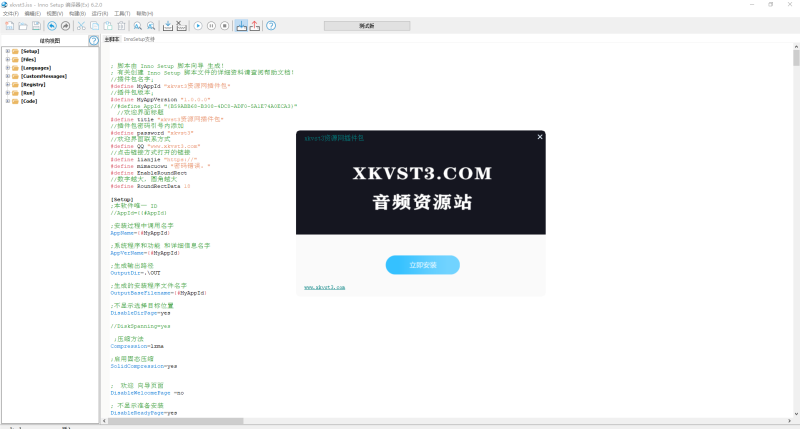
Task: Open the www.xkvst3.com link in installer
Action: tap(324, 287)
